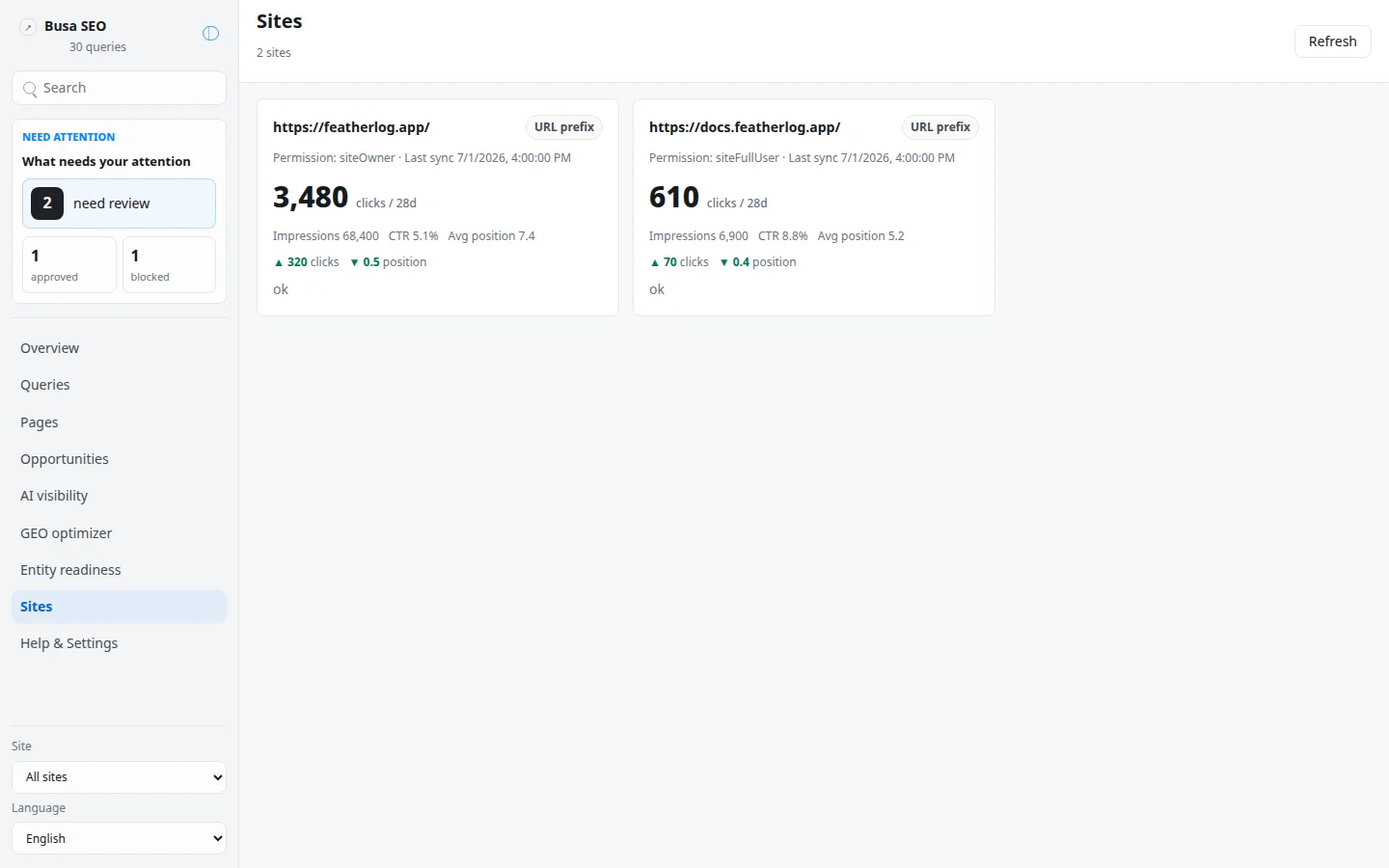Expand the All sites dropdown

point(119,777)
